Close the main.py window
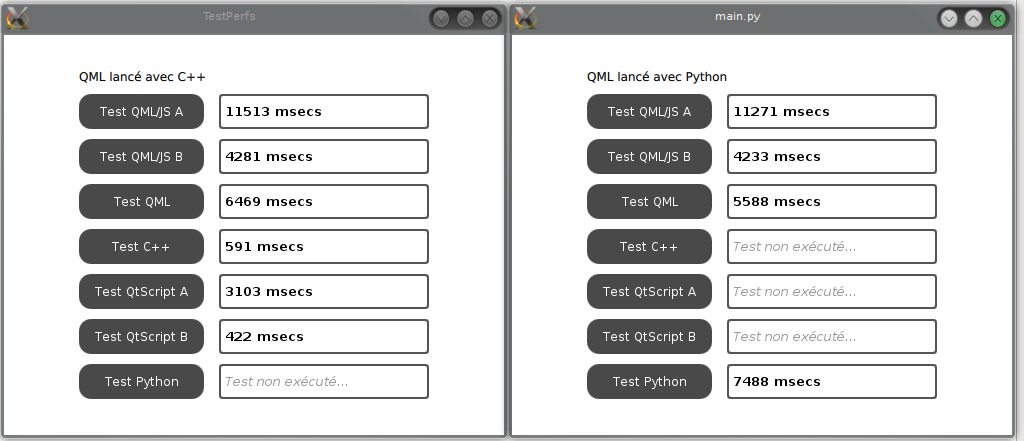Screen dimensions: 1024x441 click(997, 18)
